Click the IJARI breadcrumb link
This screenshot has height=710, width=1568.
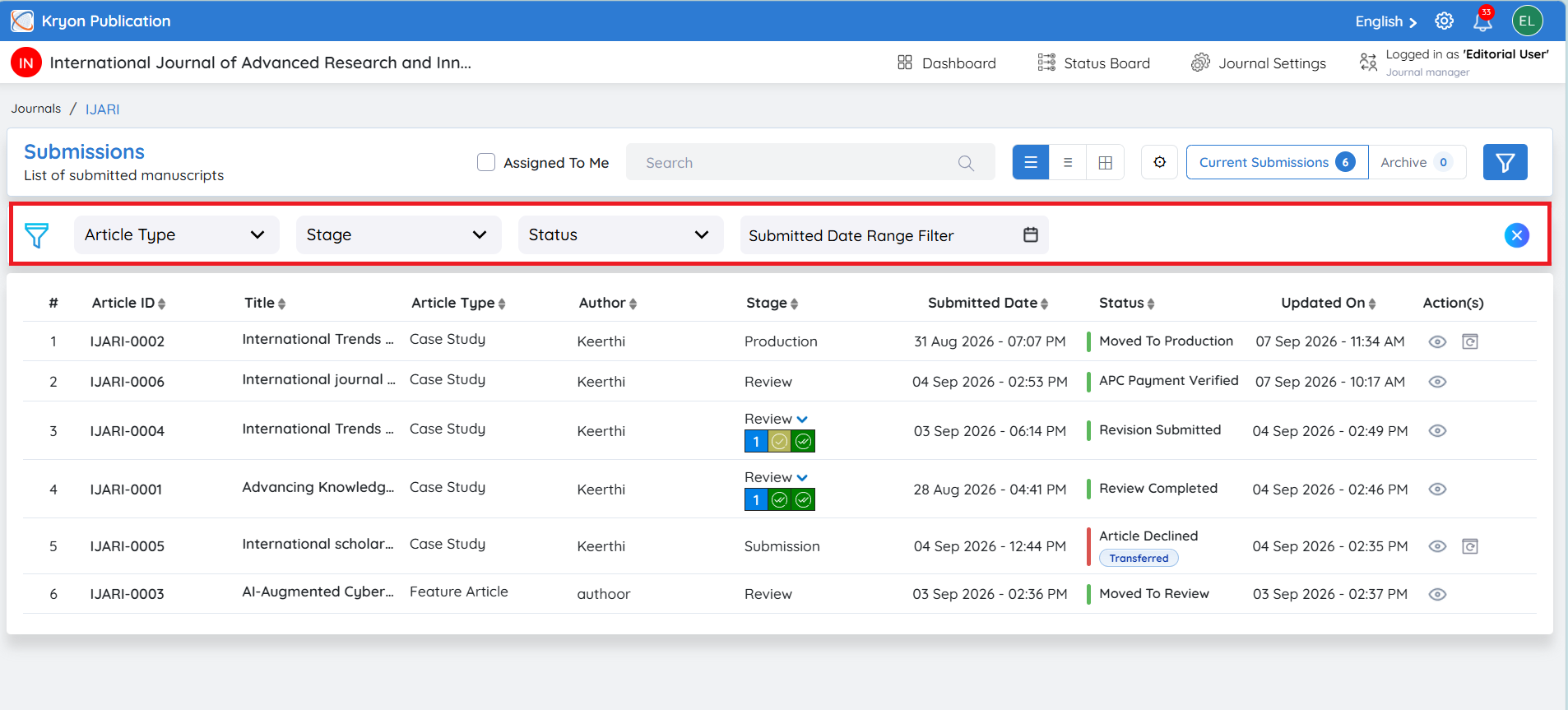point(103,109)
